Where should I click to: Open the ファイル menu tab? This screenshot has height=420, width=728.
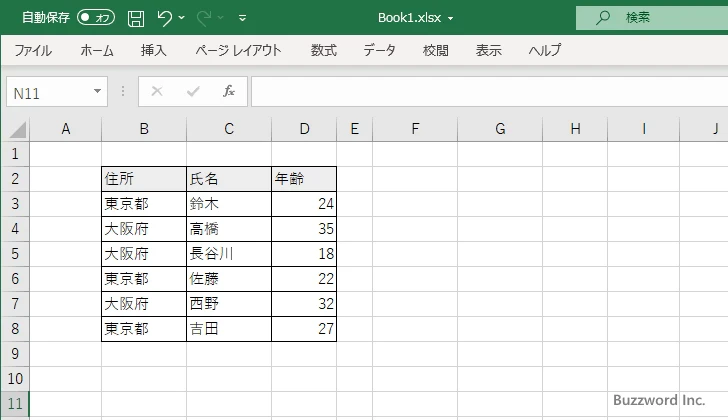point(33,50)
